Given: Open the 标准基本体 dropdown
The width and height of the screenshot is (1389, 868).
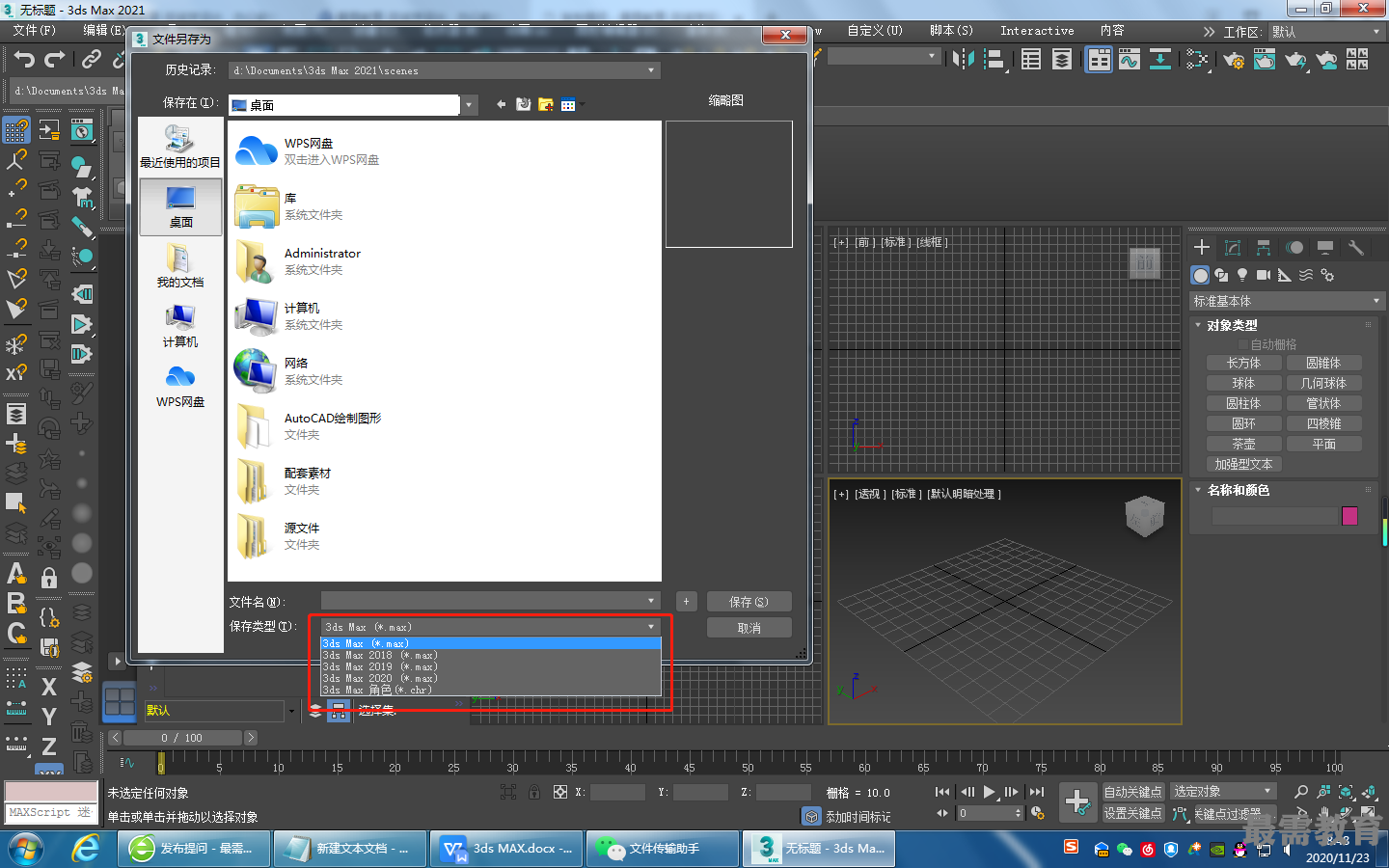Looking at the screenshot, I should click(1287, 301).
